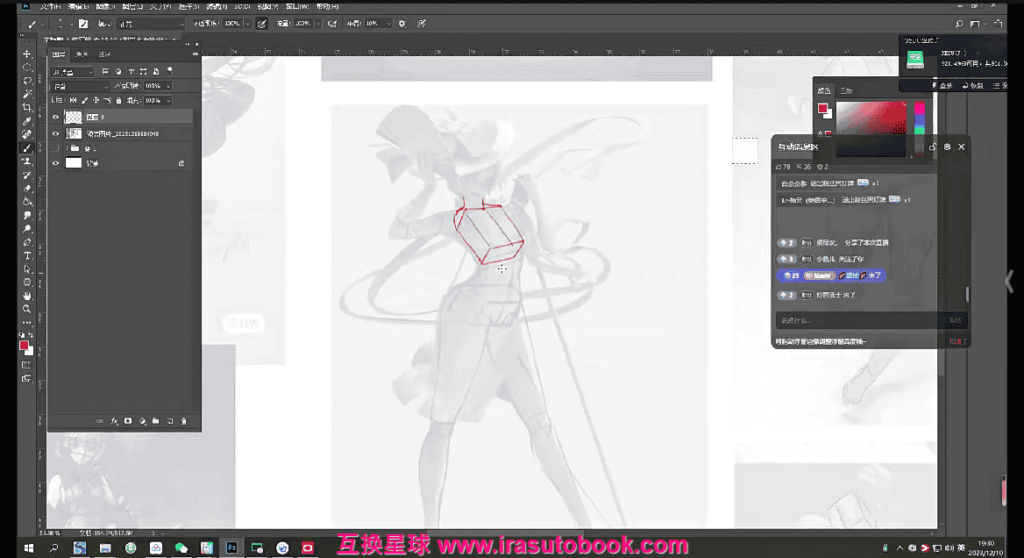Switch to Swatches tab in color panel

pos(846,90)
